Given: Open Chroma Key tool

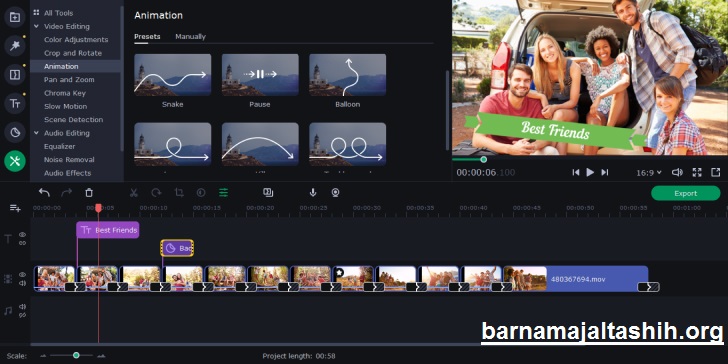Looking at the screenshot, I should [65, 93].
